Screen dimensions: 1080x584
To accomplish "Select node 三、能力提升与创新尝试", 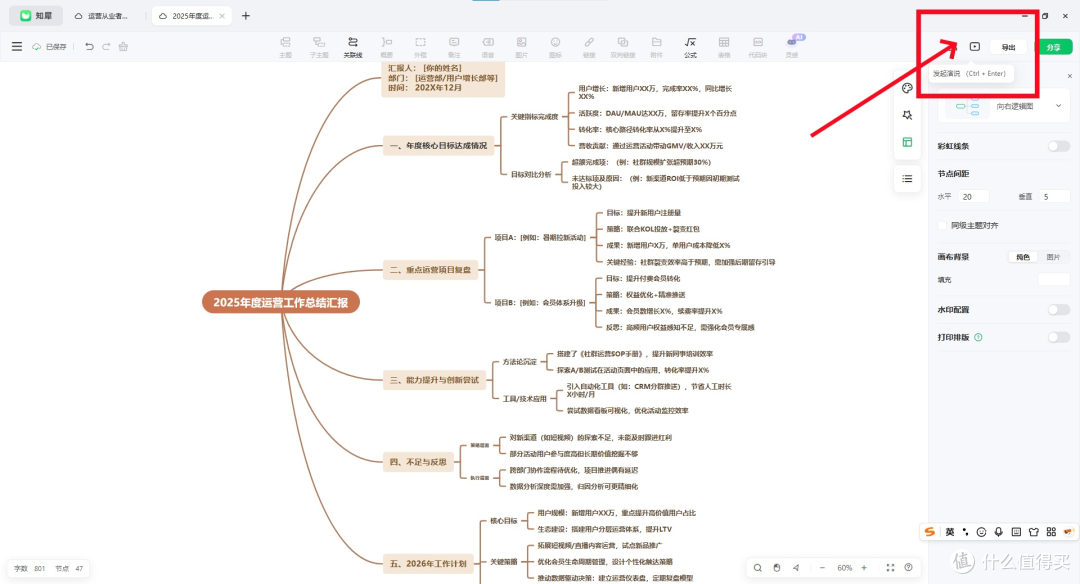I will click(x=434, y=379).
